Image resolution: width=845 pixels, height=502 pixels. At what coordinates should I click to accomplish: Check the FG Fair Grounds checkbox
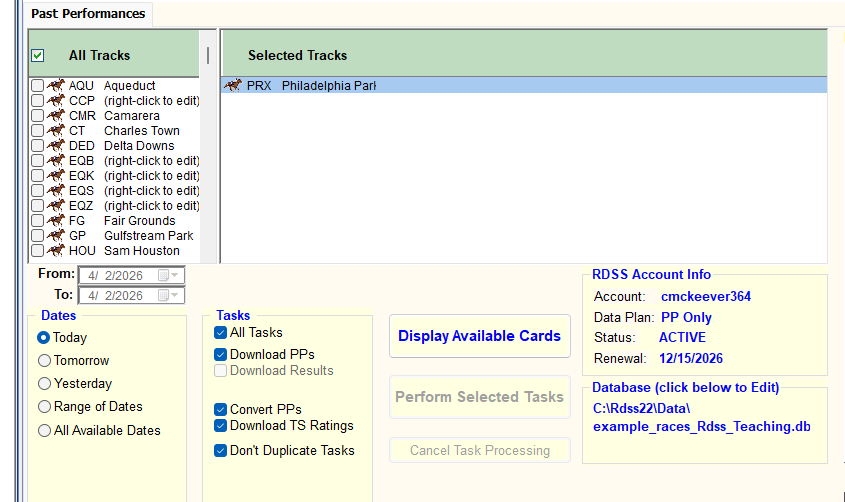[x=37, y=221]
